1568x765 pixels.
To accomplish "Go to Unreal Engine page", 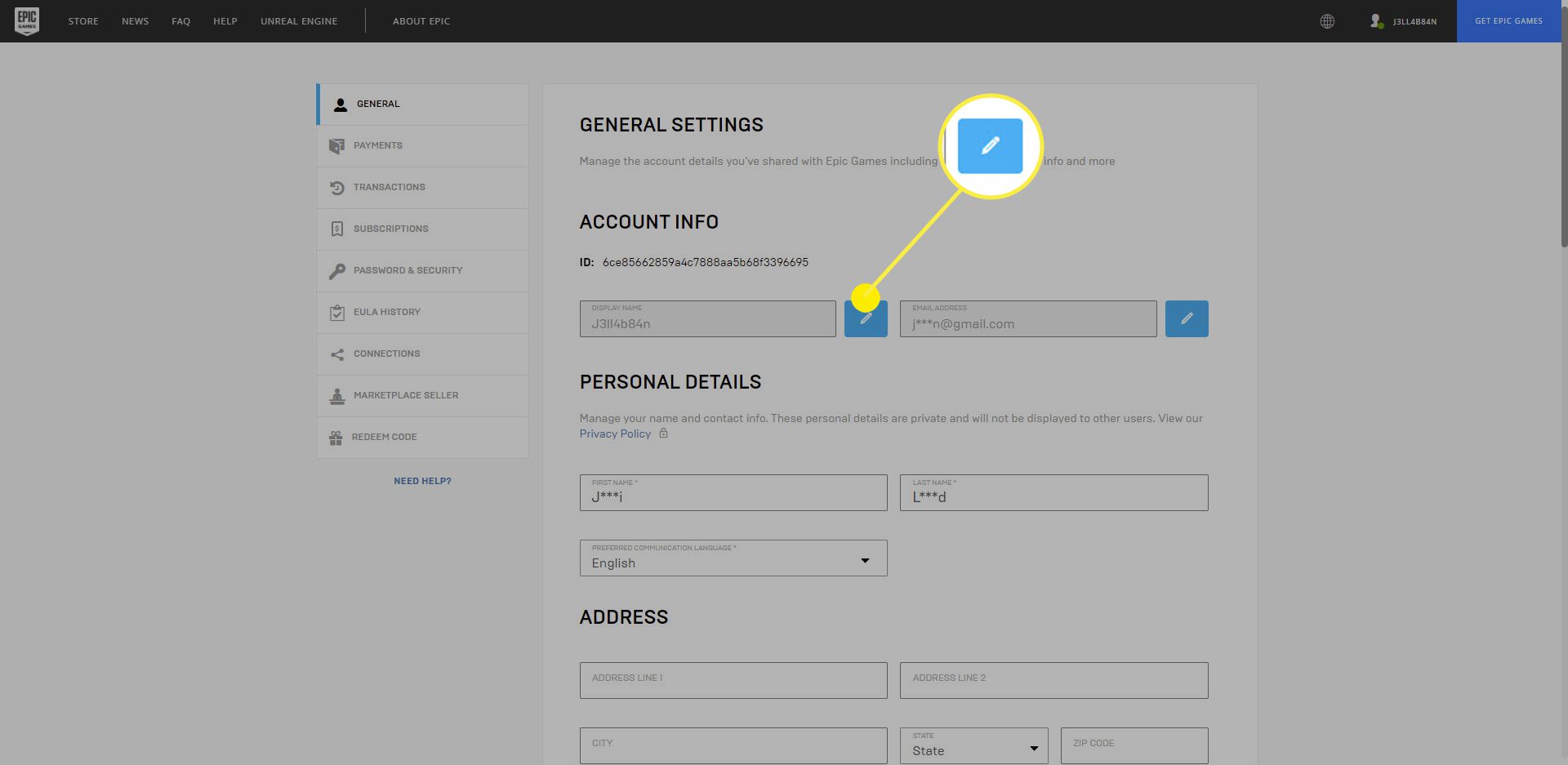I will tap(299, 21).
